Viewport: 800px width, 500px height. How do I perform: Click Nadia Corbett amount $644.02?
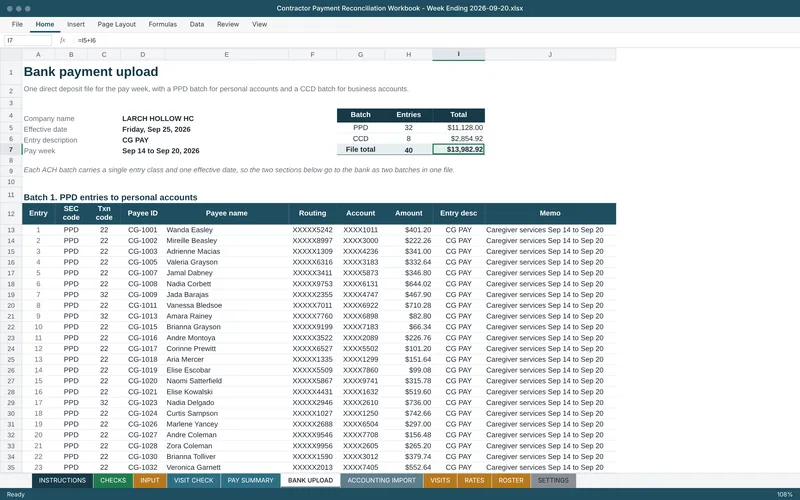pyautogui.click(x=418, y=284)
